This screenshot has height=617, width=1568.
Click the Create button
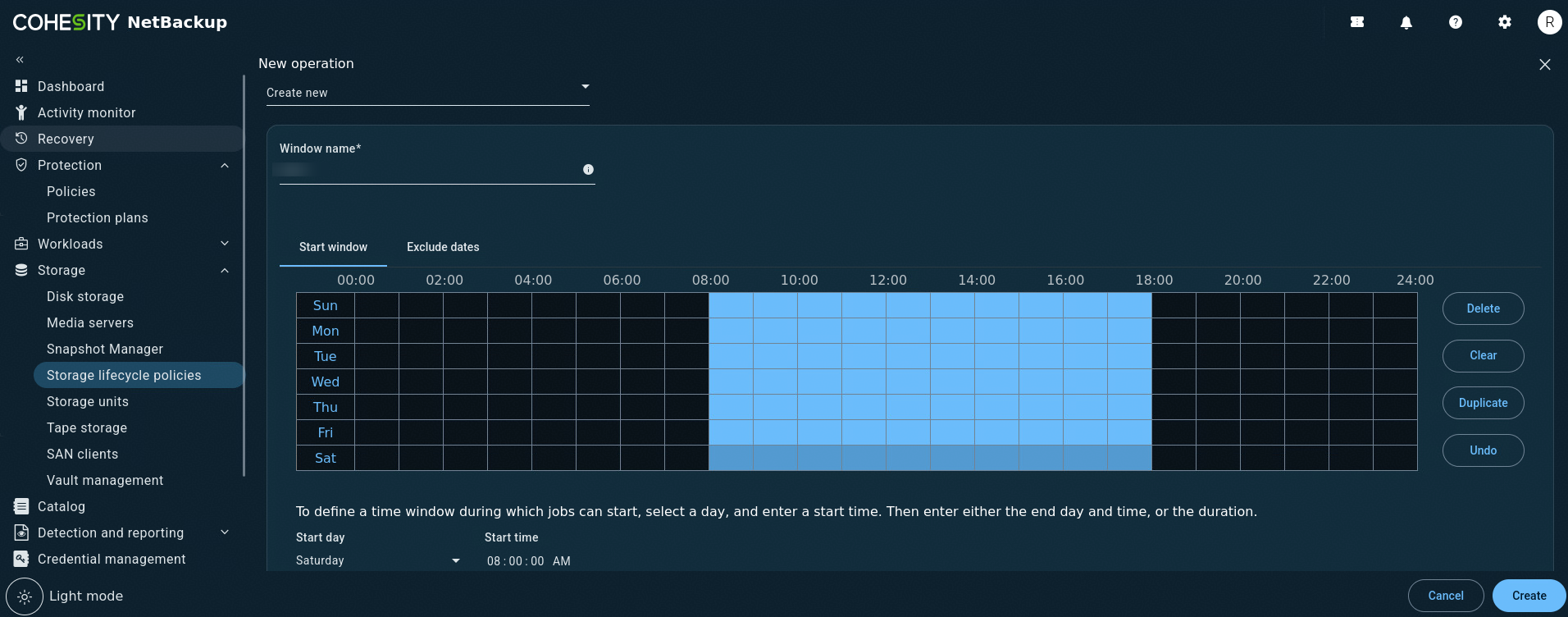(x=1529, y=596)
